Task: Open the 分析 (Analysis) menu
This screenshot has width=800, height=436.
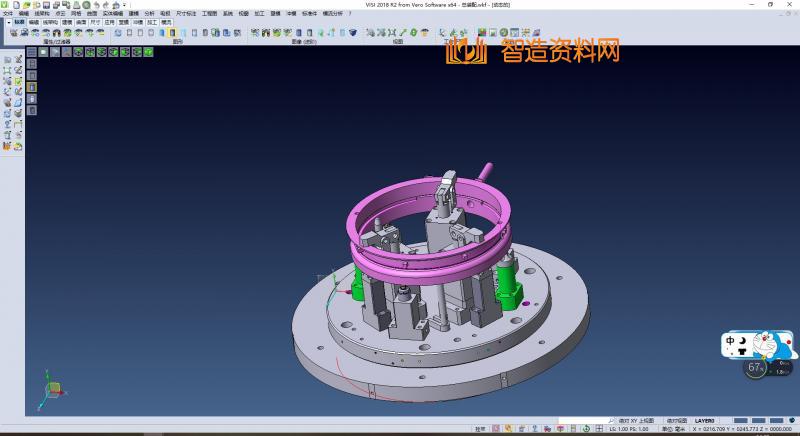Action: point(149,14)
